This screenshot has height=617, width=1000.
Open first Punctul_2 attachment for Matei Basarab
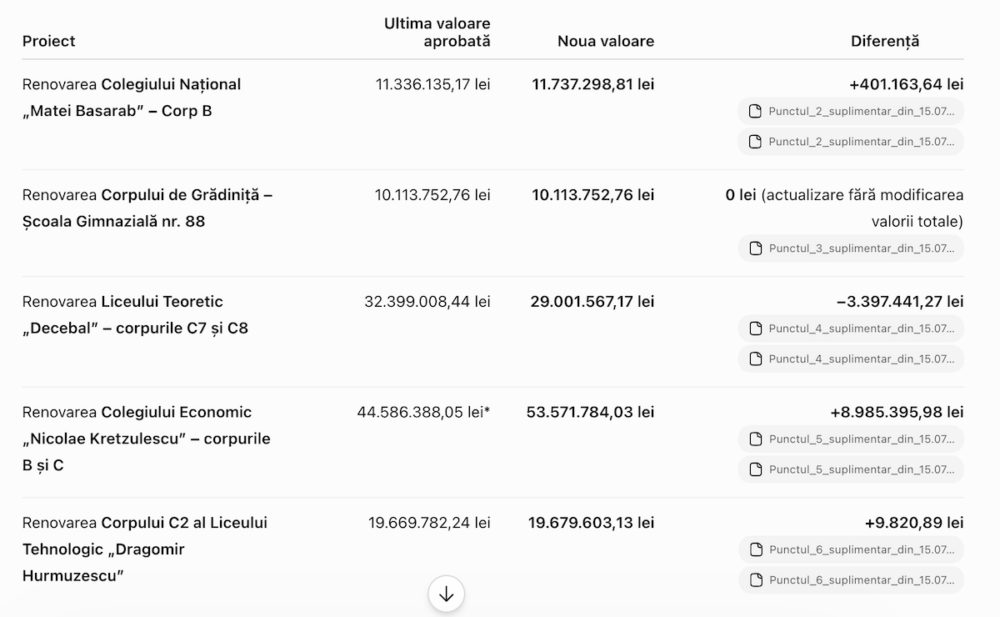(x=851, y=111)
